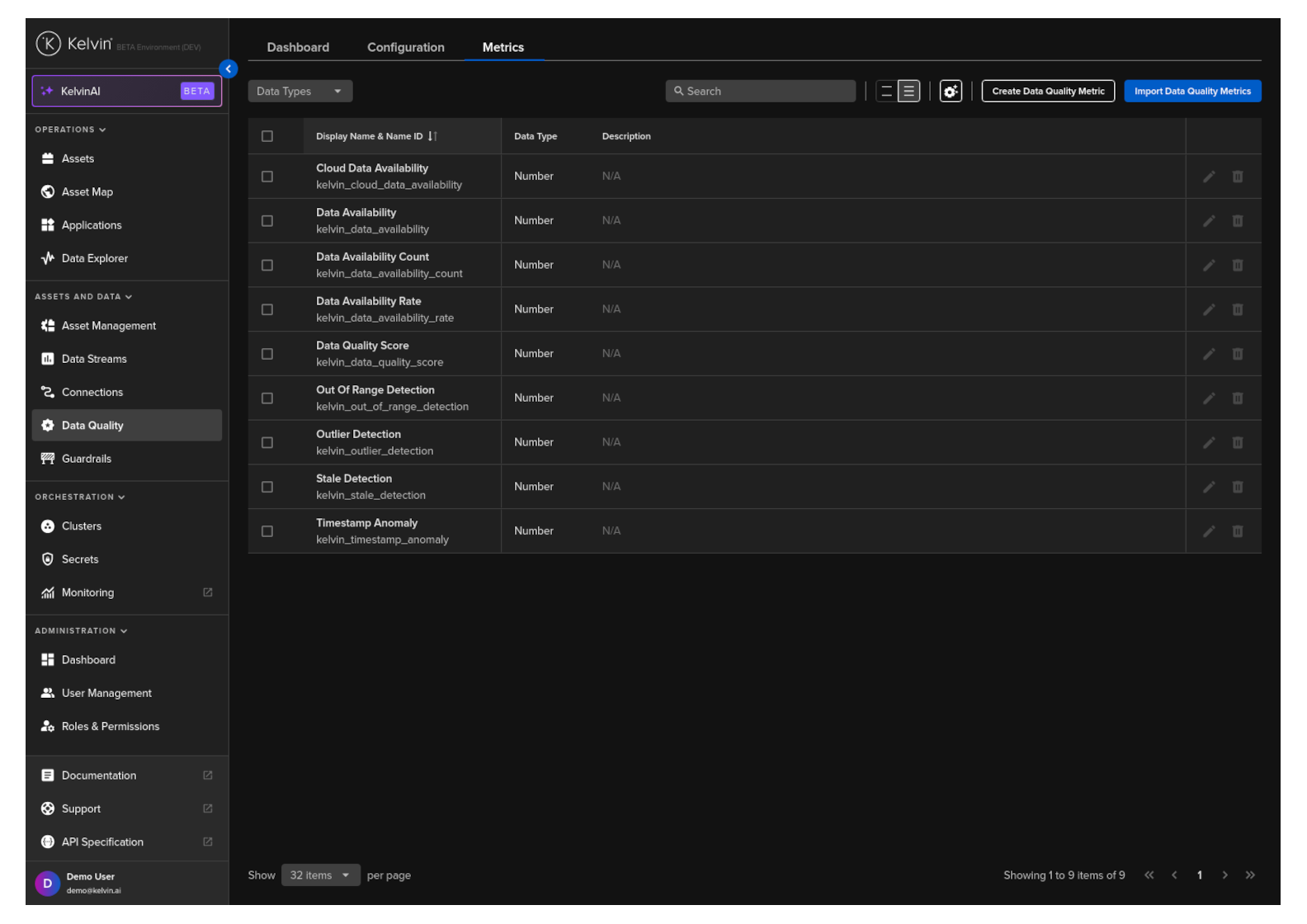Click Import Data Quality Metrics button
The image size is (1307, 924).
click(x=1191, y=92)
